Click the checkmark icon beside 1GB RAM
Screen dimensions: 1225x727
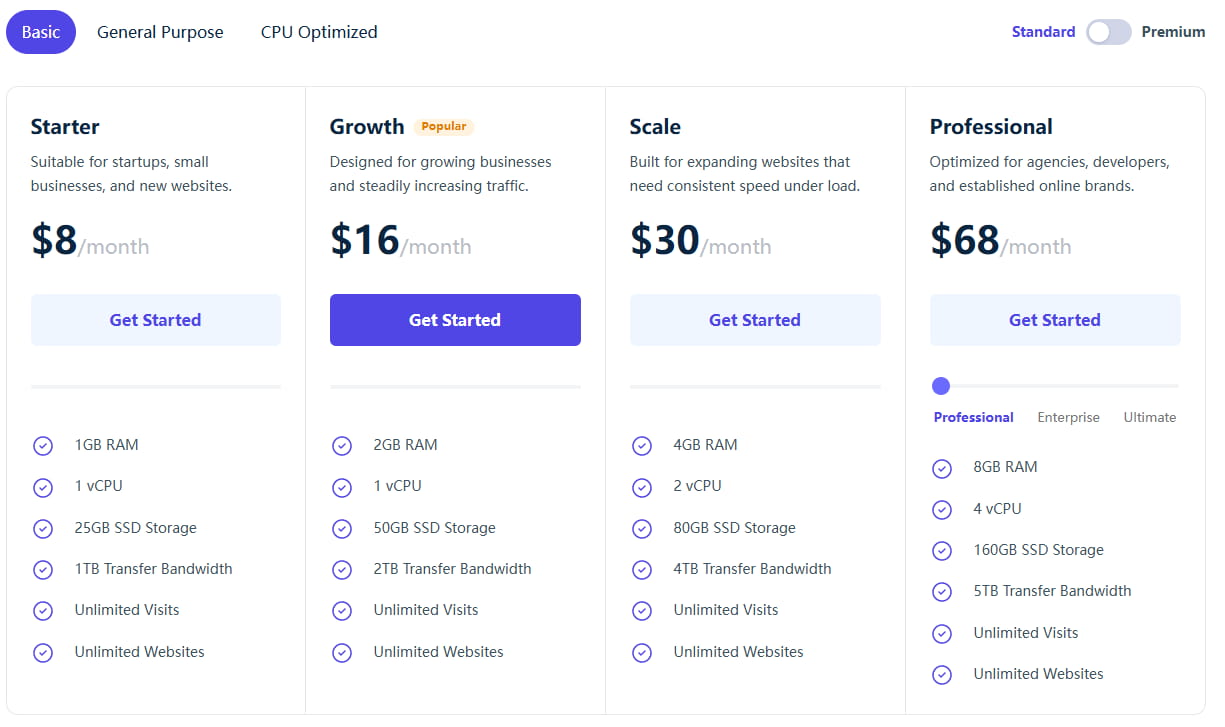[43, 446]
